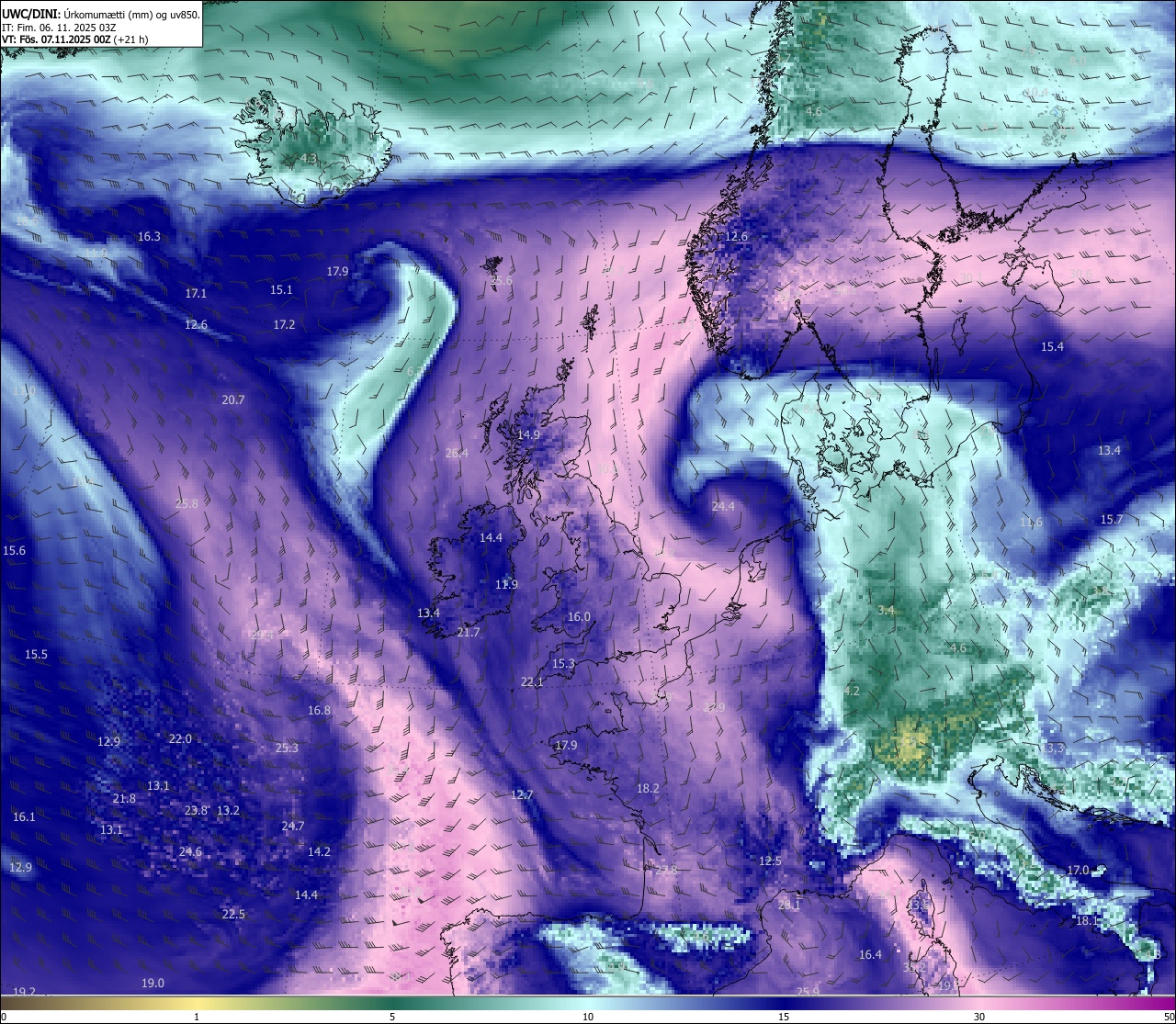Screen dimensions: 1176x1024
Task: Select the 28.1 value near the Mediterranean coast
Action: (789, 905)
